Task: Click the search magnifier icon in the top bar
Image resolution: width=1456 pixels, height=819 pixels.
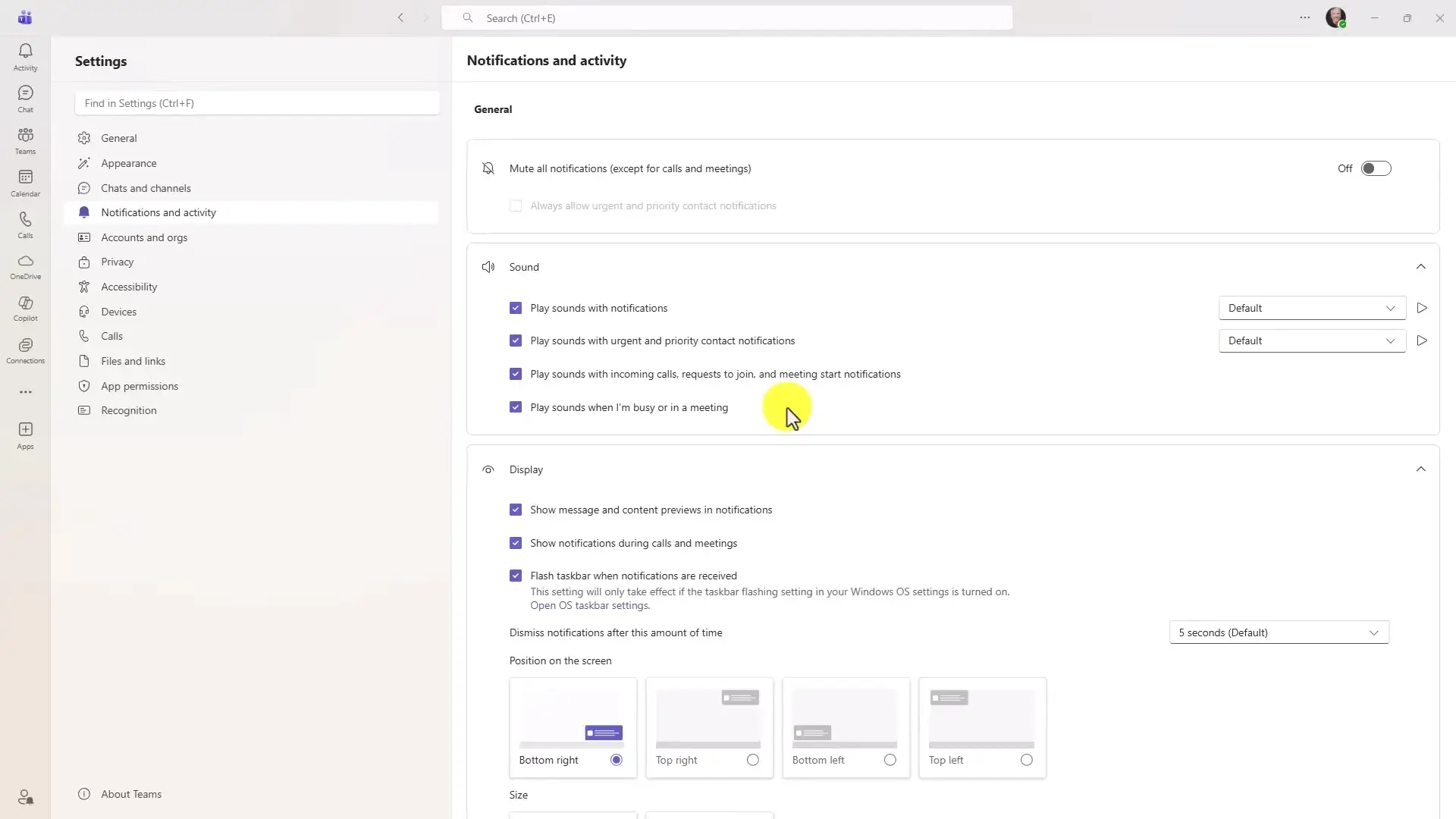Action: click(x=468, y=17)
